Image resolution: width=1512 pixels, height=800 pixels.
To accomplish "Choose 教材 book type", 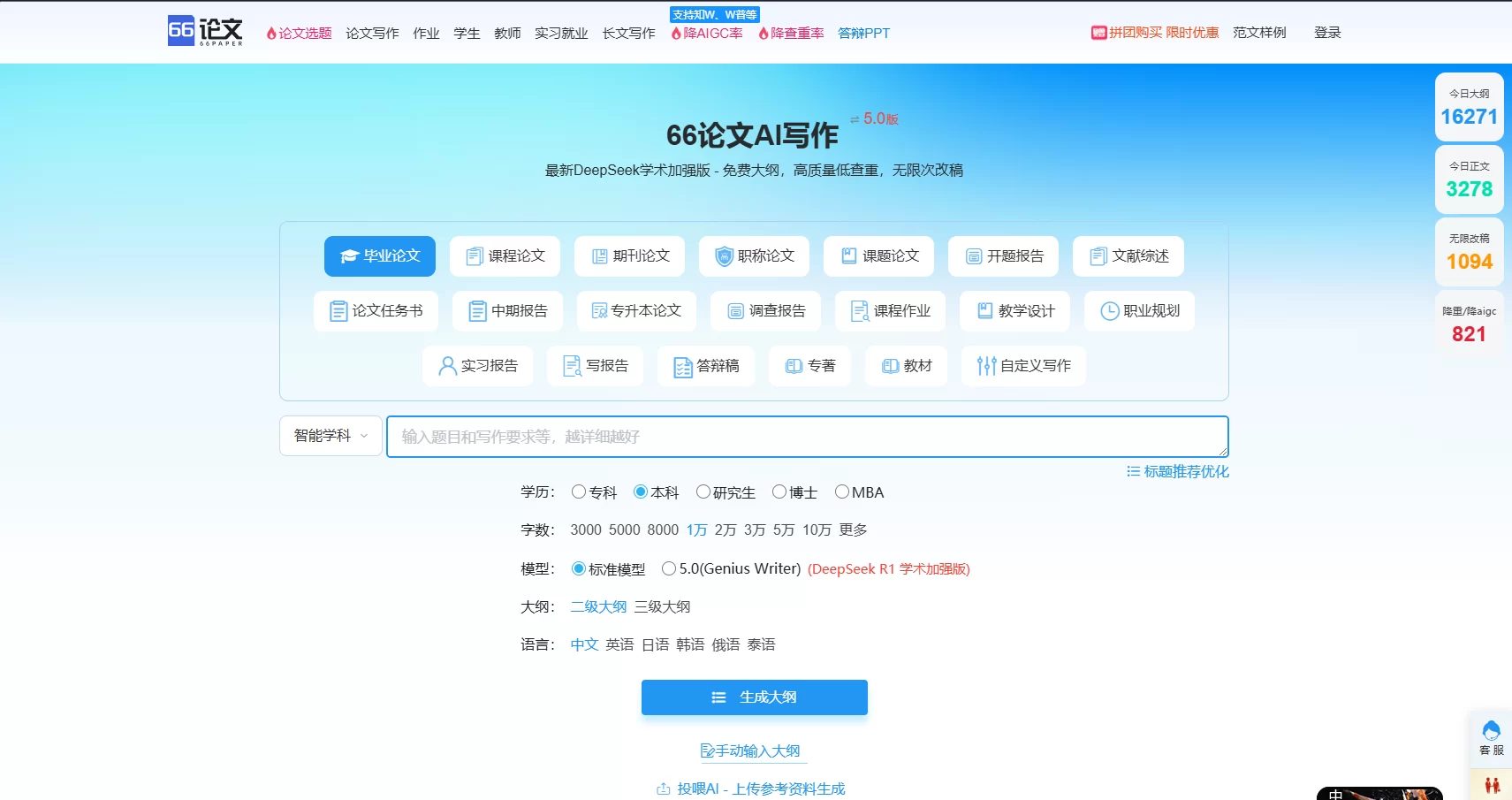I will tap(906, 366).
